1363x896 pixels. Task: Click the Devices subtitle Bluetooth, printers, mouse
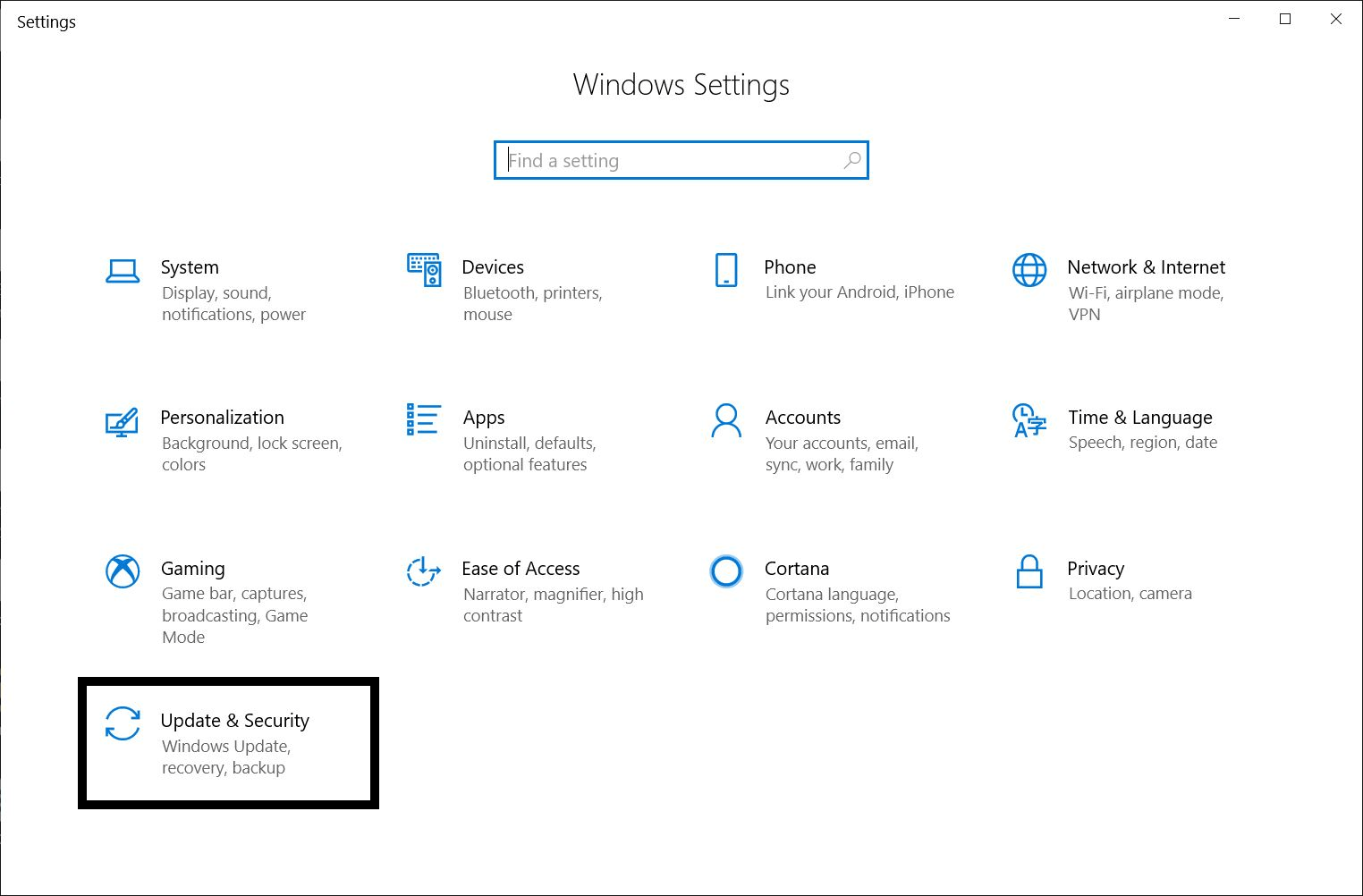[532, 303]
